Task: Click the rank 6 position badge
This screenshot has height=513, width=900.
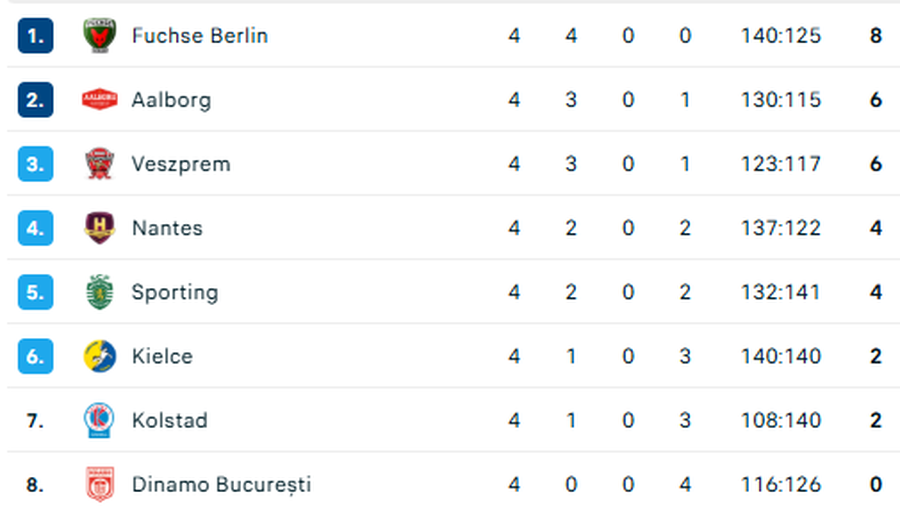Action: (35, 356)
